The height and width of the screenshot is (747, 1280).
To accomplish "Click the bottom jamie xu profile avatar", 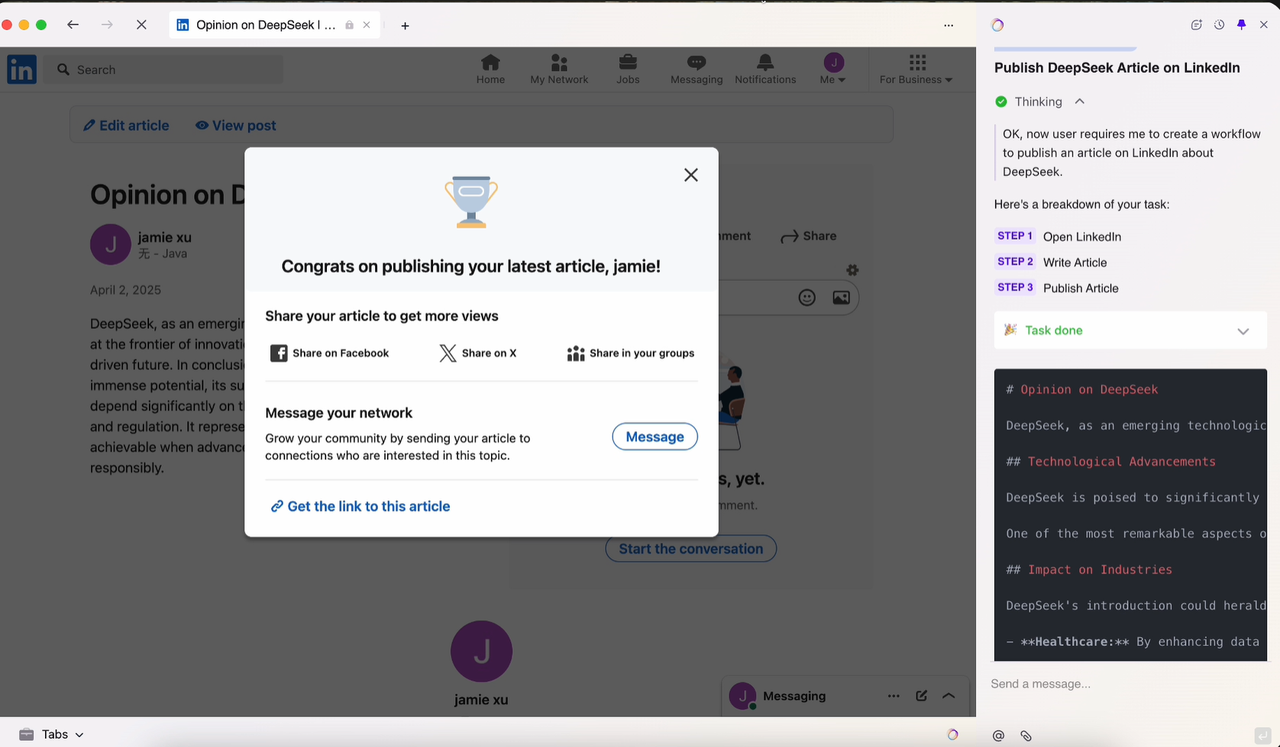I will [481, 651].
